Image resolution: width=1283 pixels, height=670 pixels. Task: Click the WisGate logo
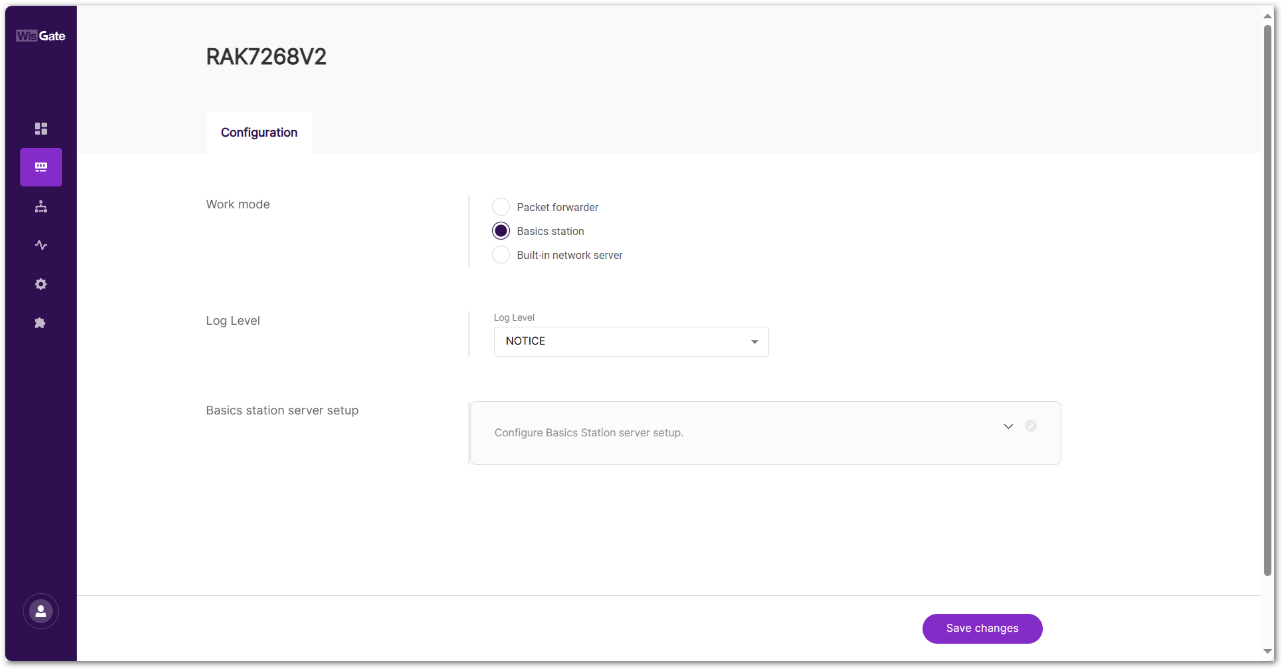[41, 36]
